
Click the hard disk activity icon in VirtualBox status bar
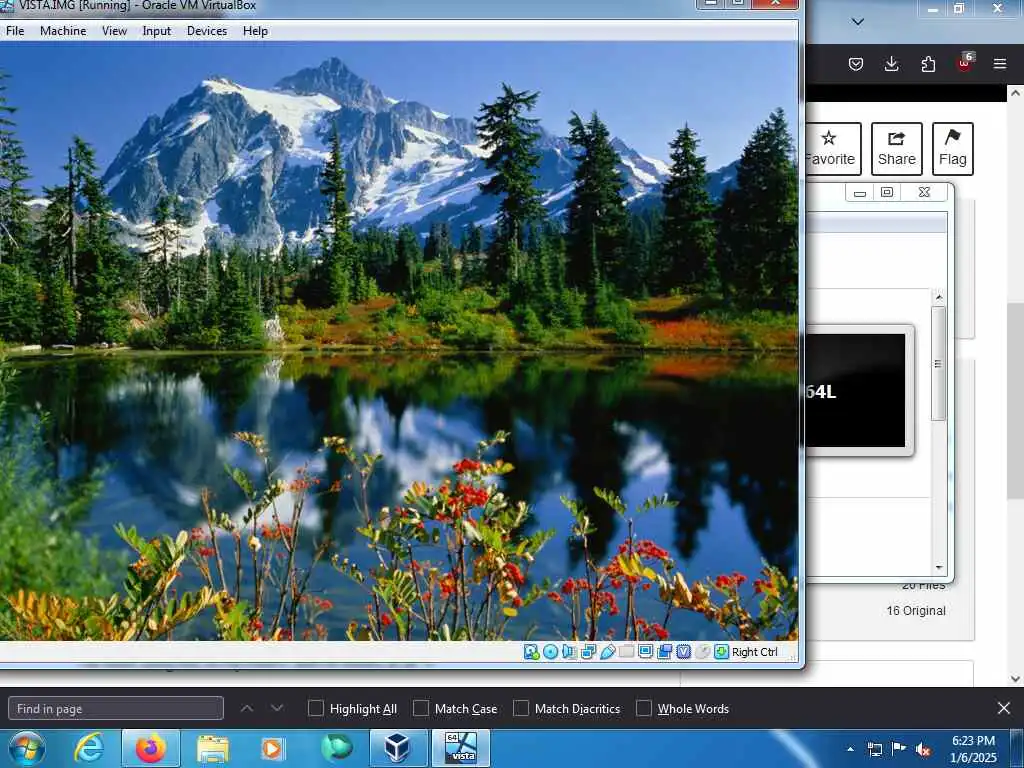(x=531, y=652)
